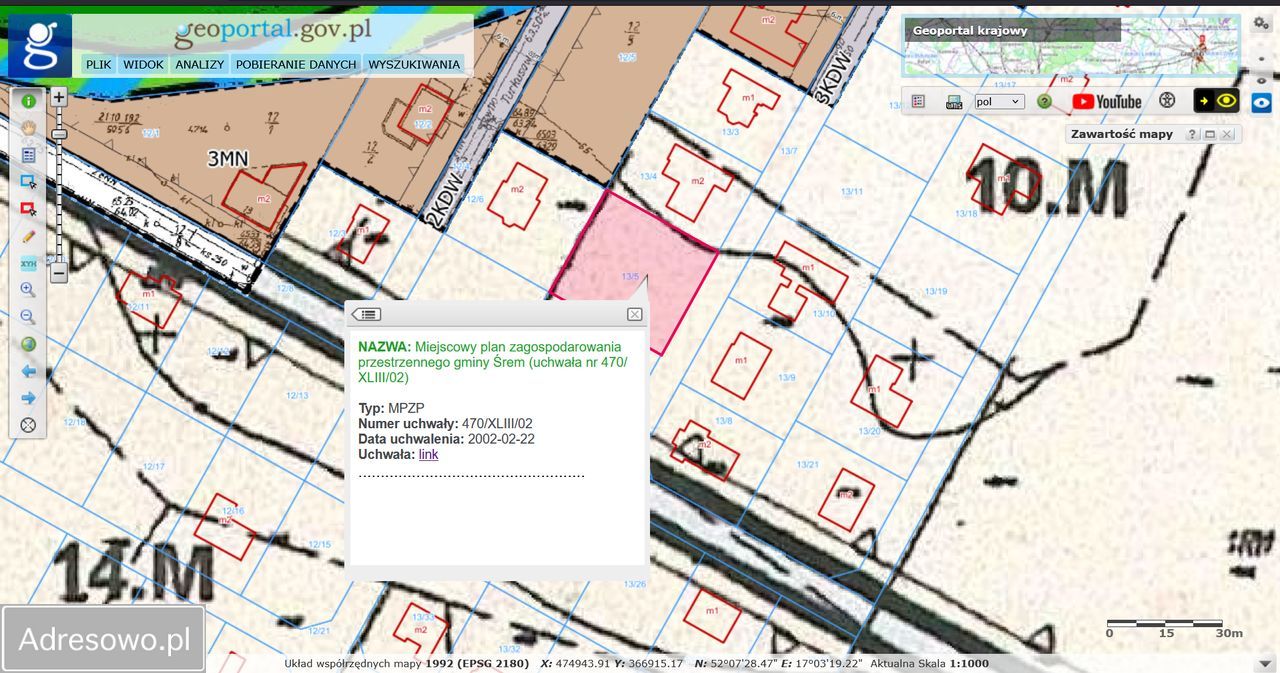Toggle the high-contrast yellow eye mode

[1216, 101]
